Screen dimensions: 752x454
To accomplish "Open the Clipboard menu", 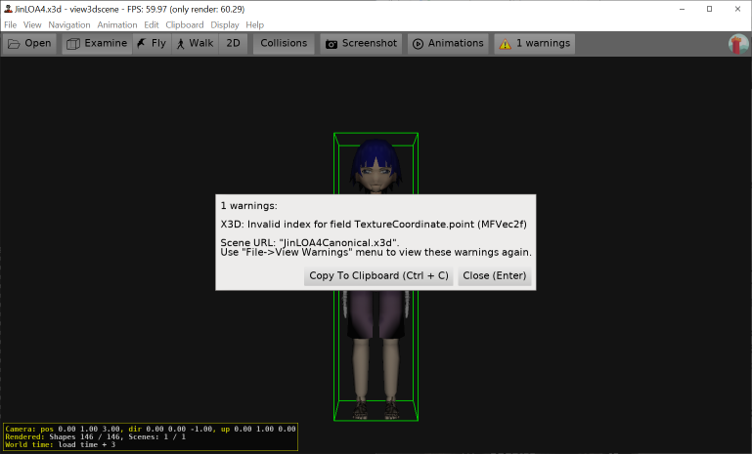I will (x=185, y=24).
